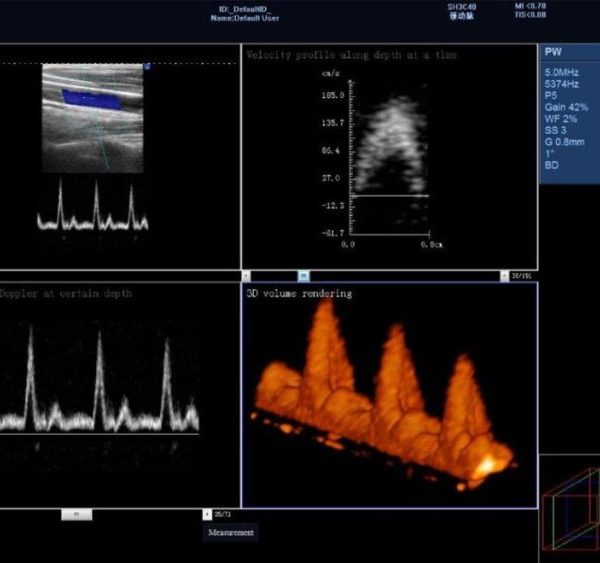Select the 3D volume rendering panel
The height and width of the screenshot is (563, 600).
[x=390, y=395]
